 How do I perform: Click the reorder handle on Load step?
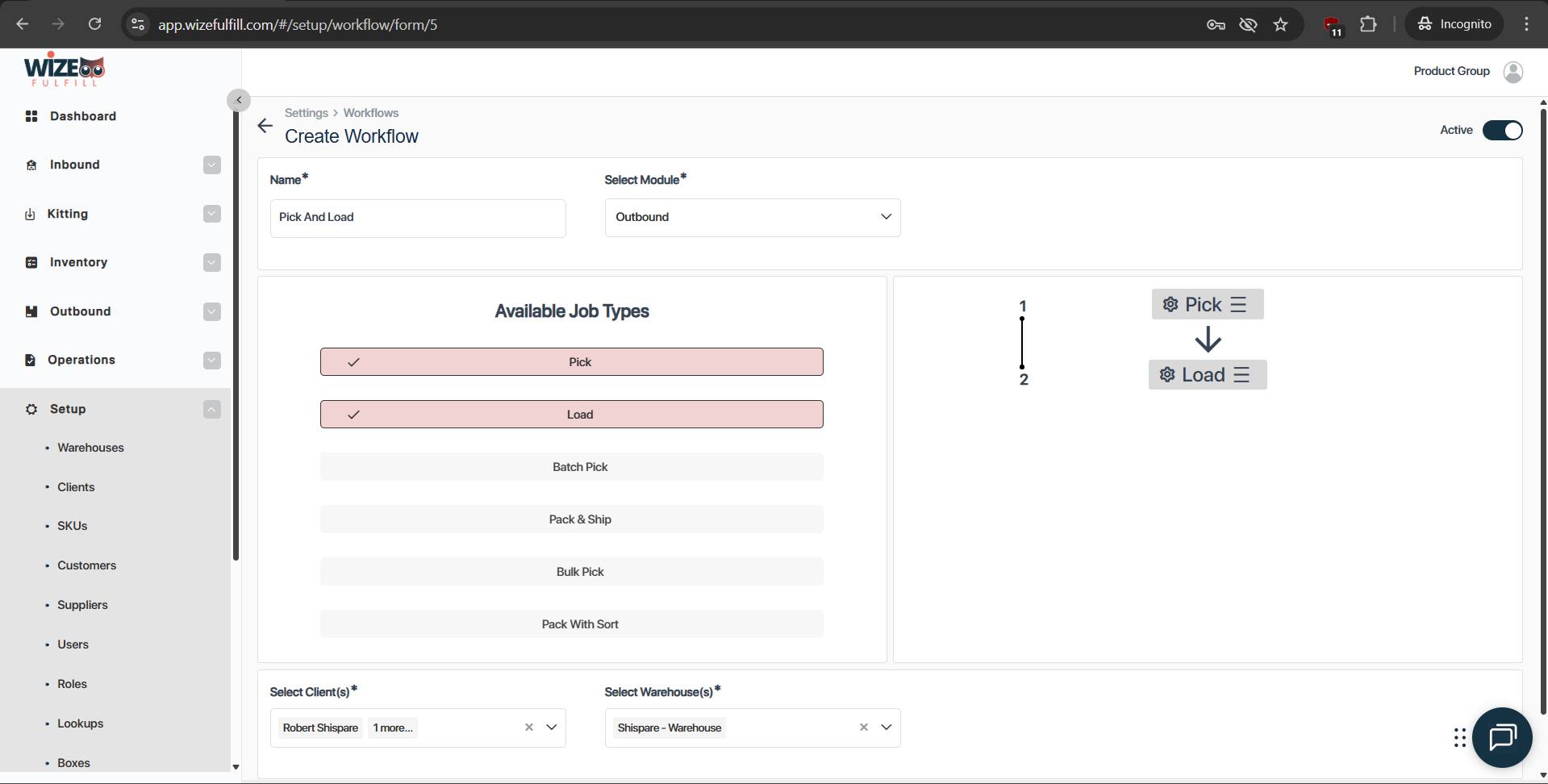[1242, 374]
